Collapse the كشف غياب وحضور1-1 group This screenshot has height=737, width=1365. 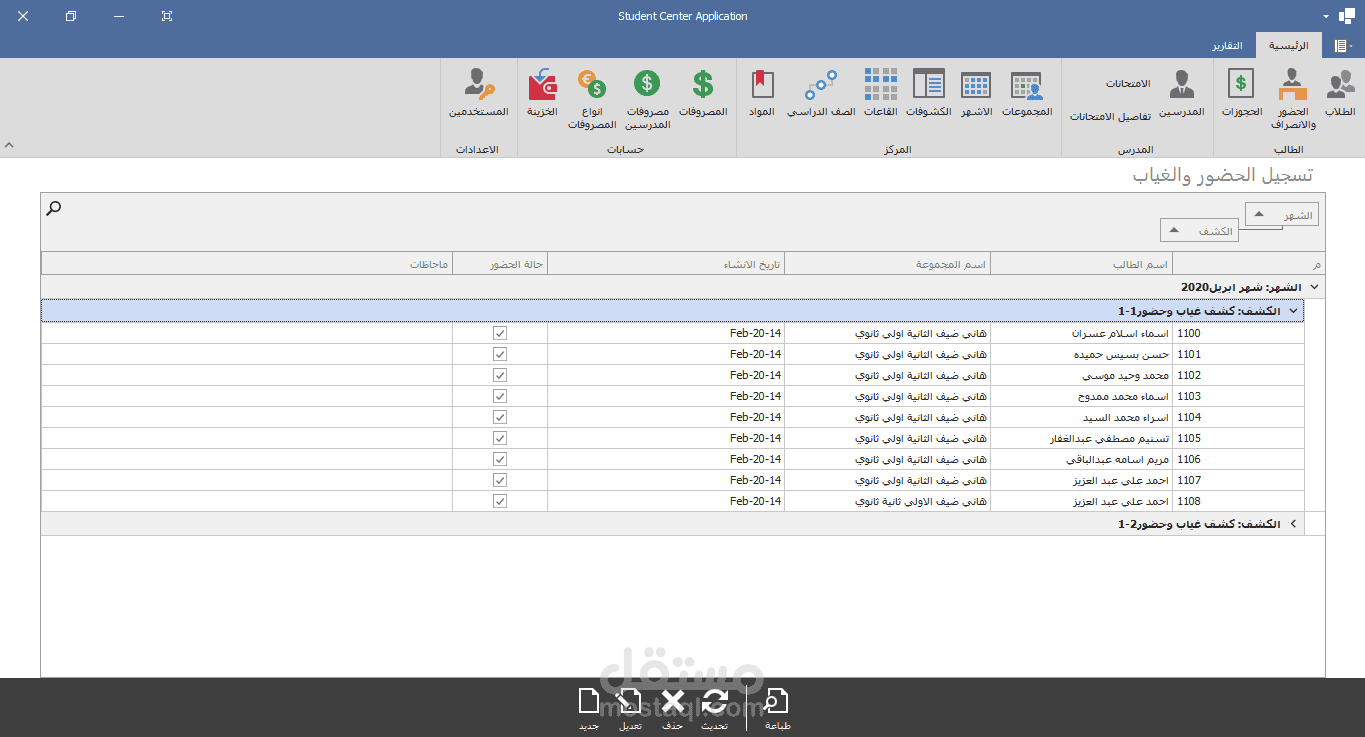(x=1293, y=311)
